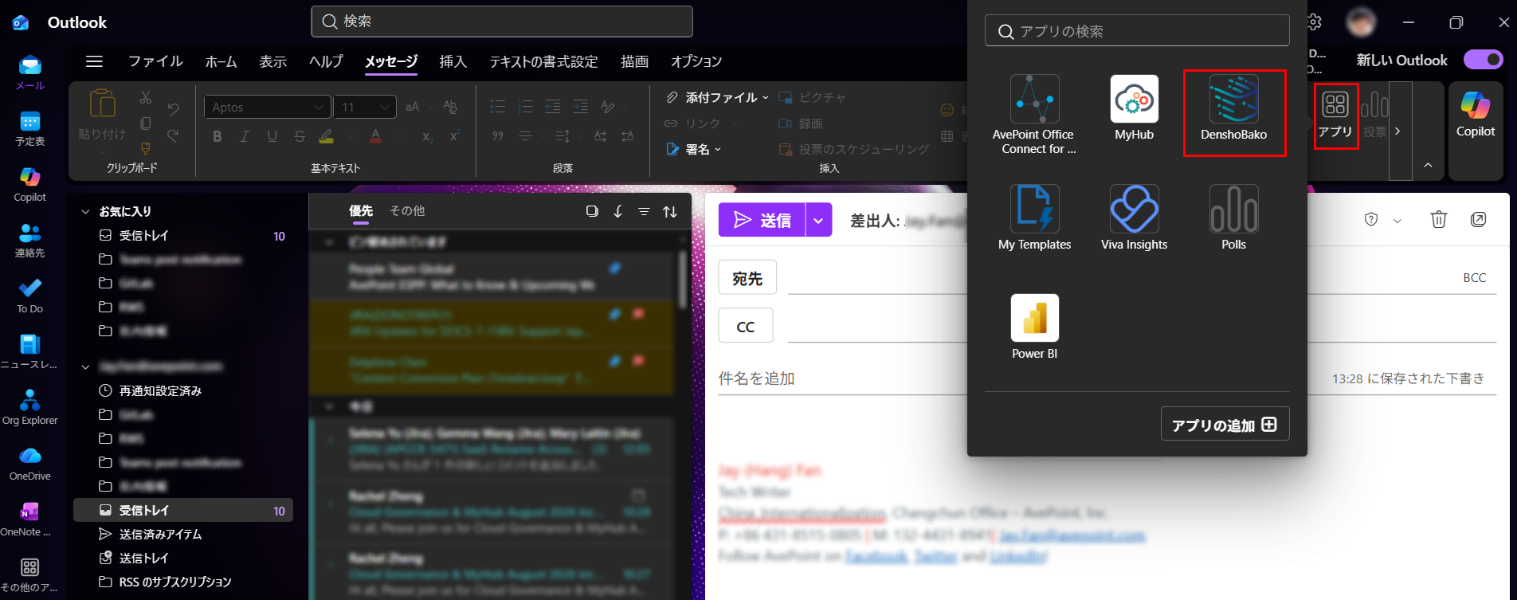Switch to the ホーム ribbon tab
The image size is (1517, 603).
click(221, 61)
